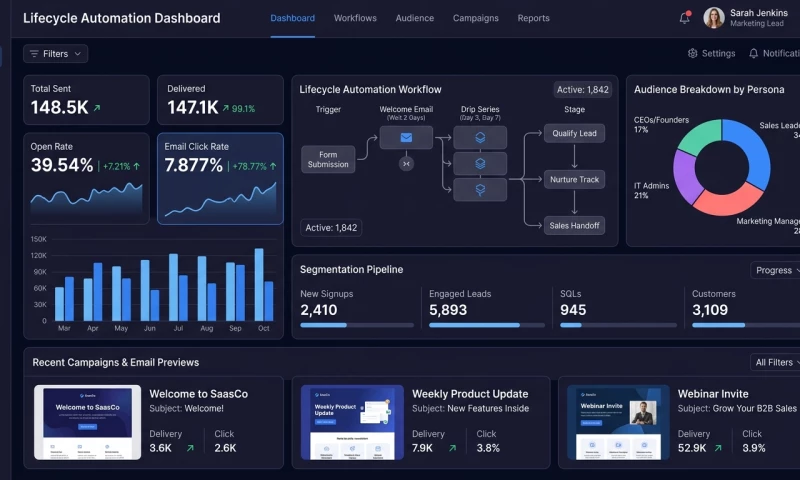Click the filter lines icon in Filters button
Screen dimensions: 800x480
pos(34,54)
